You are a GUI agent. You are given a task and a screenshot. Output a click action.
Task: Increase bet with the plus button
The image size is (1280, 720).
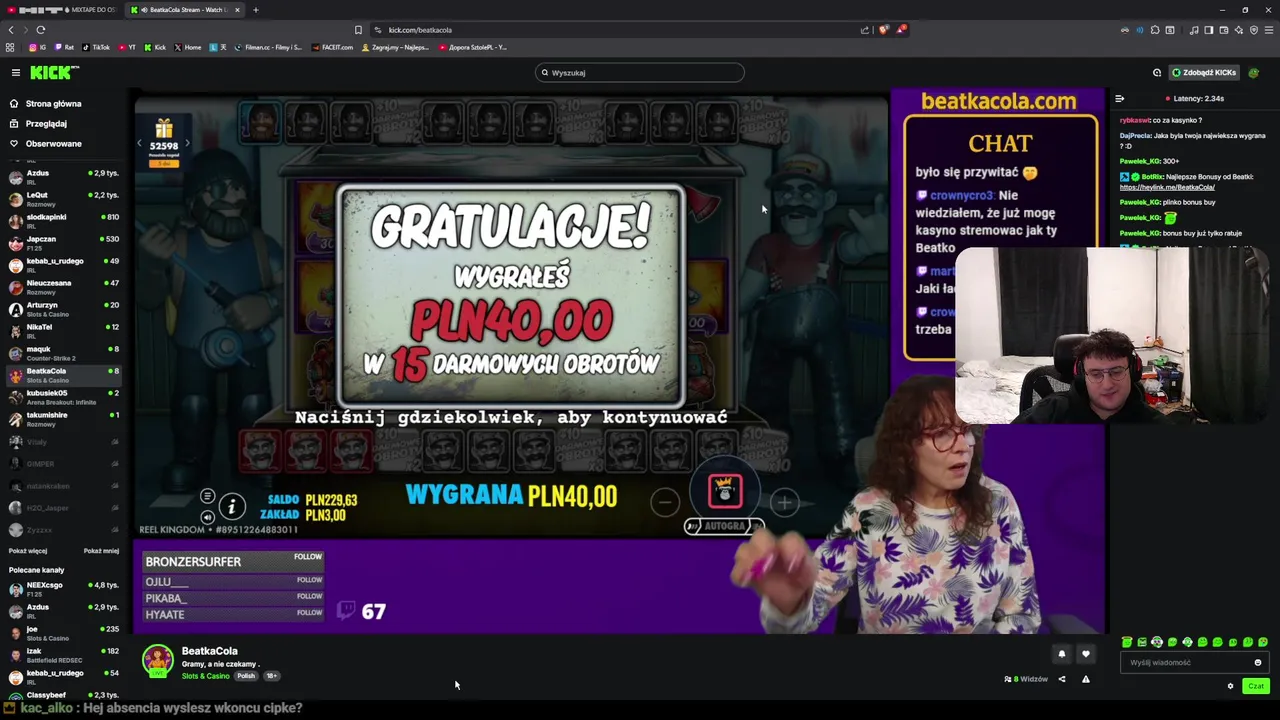(x=785, y=502)
